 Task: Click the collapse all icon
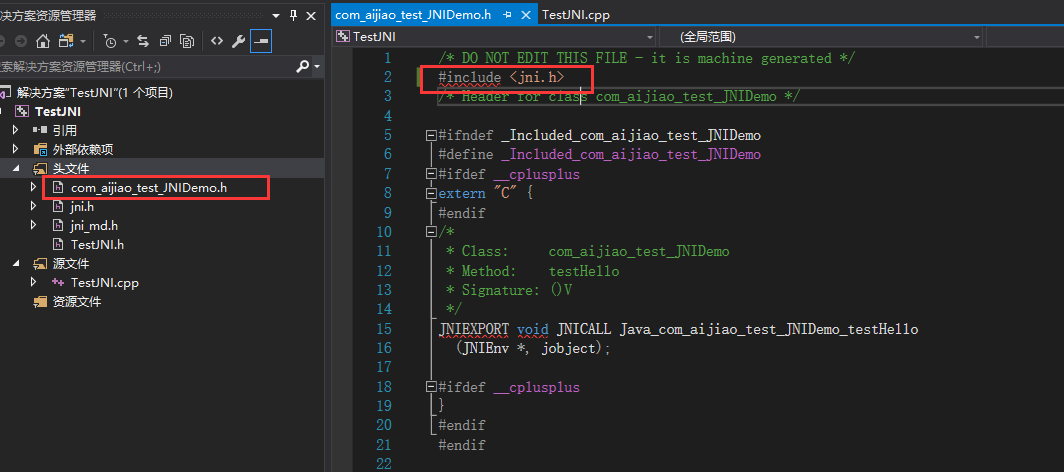point(165,41)
